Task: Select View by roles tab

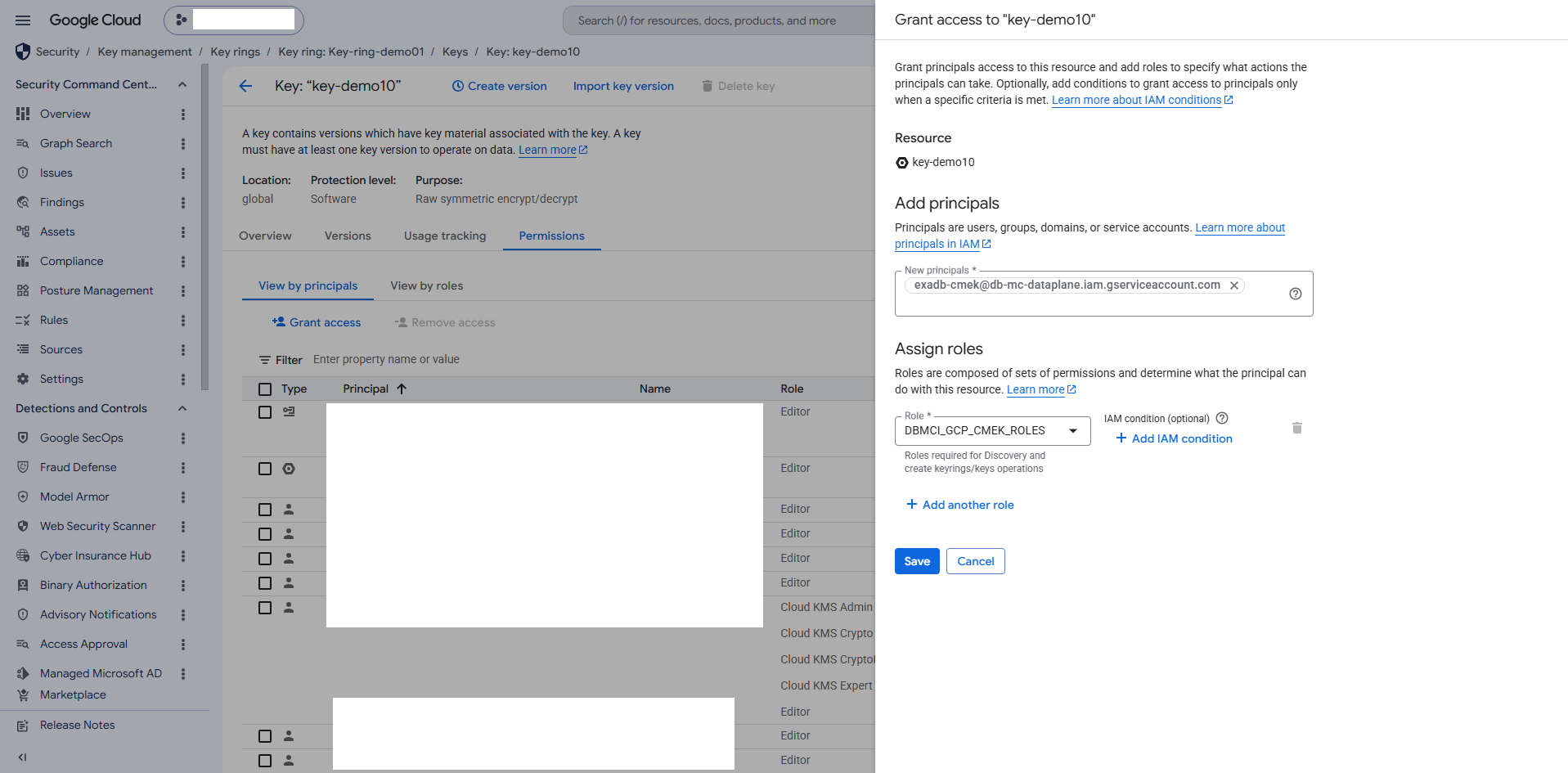Action: coord(427,285)
